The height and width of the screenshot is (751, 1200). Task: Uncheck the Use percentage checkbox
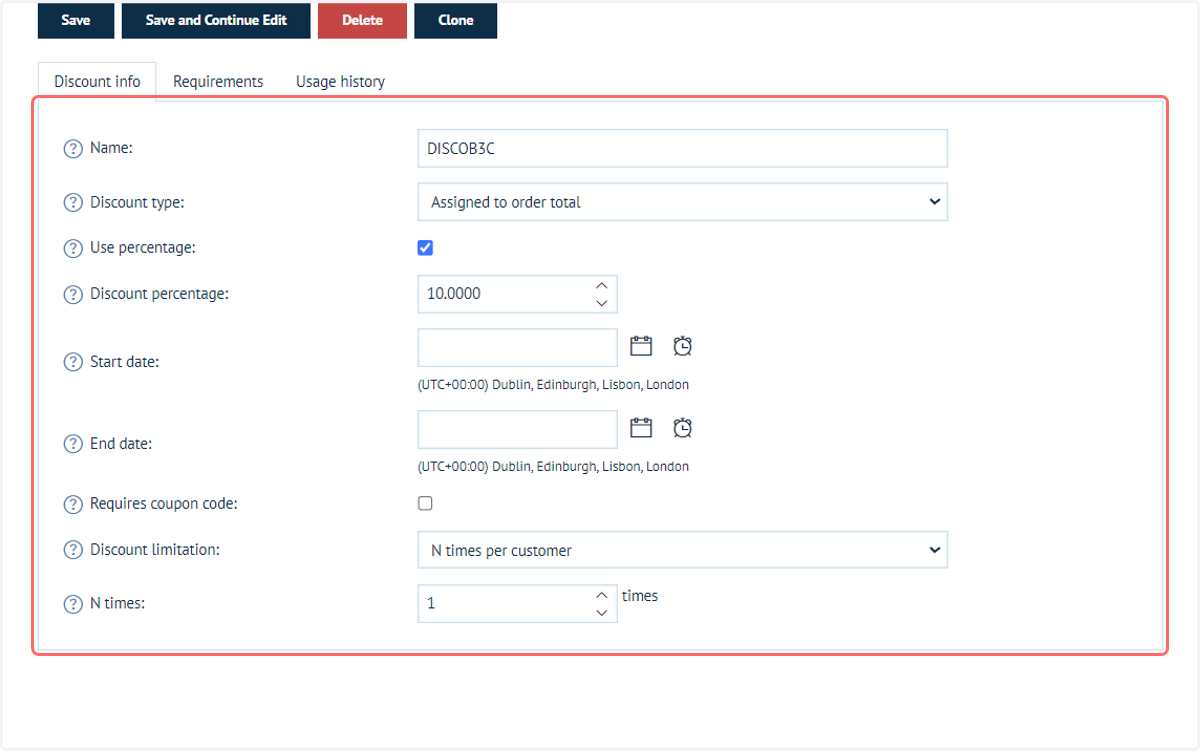click(x=425, y=248)
